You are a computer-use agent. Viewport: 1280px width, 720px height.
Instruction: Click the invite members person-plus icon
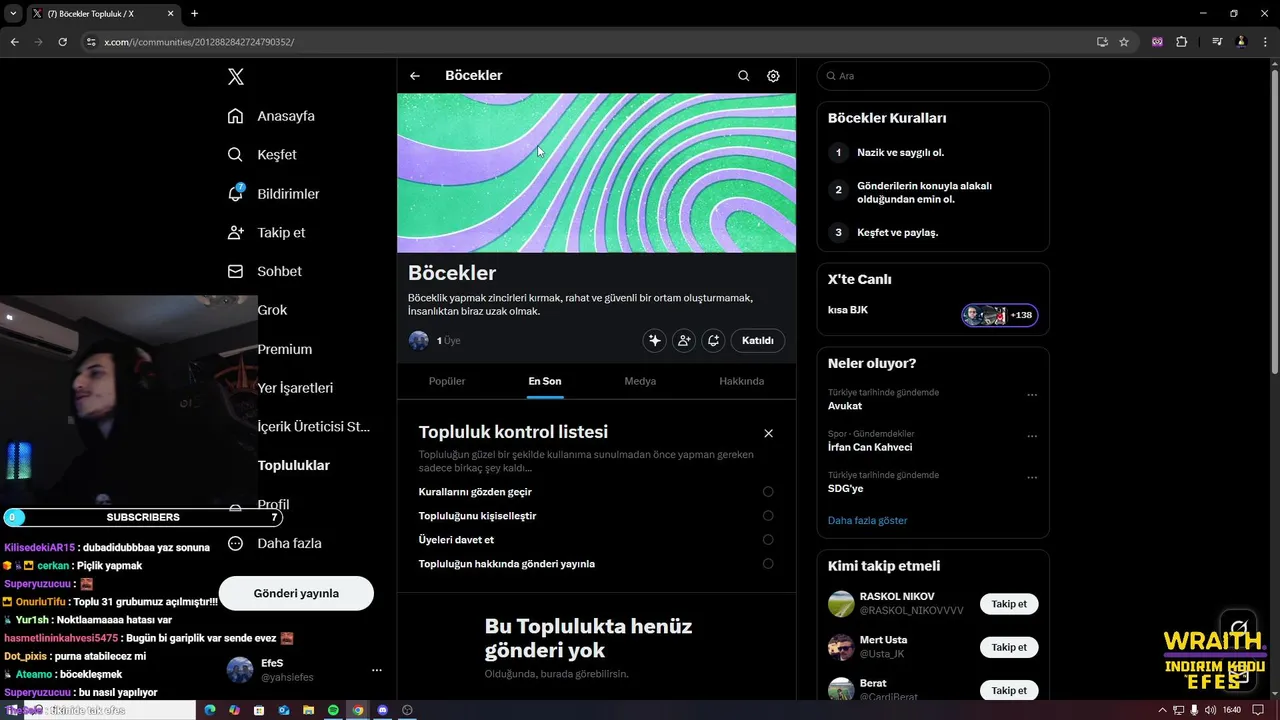coord(684,341)
